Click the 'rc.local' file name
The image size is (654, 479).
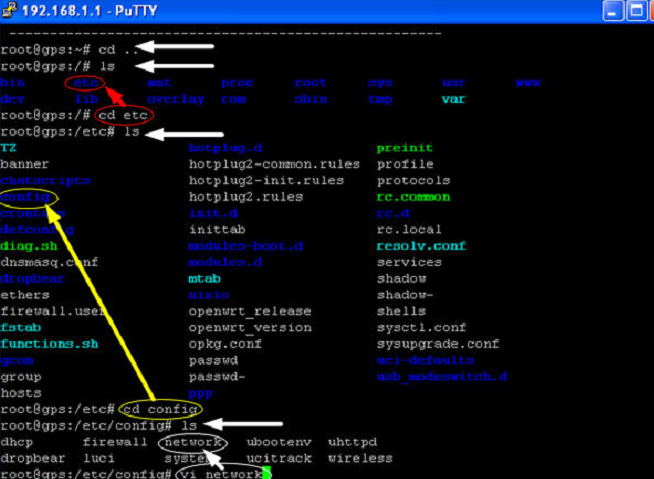(409, 229)
